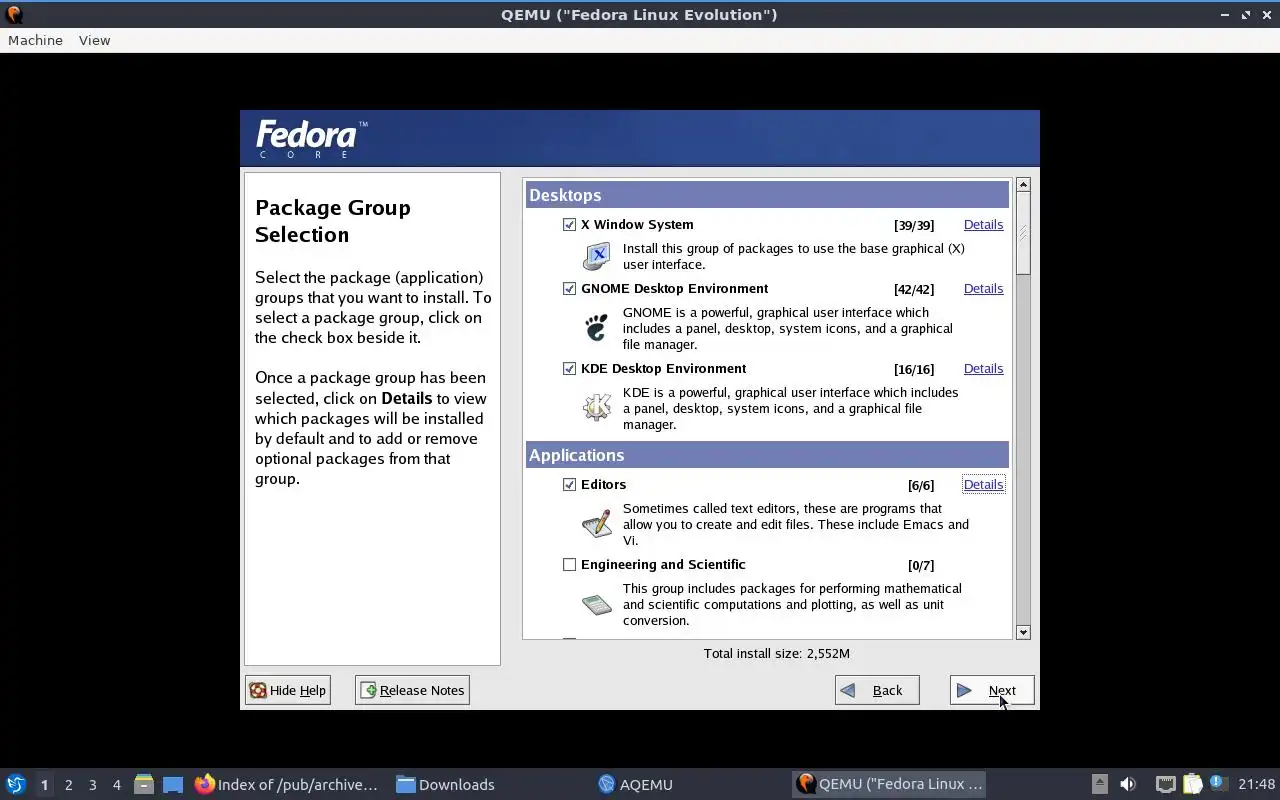Click the volume speaker tray icon
The height and width of the screenshot is (800, 1280).
pyautogui.click(x=1128, y=784)
